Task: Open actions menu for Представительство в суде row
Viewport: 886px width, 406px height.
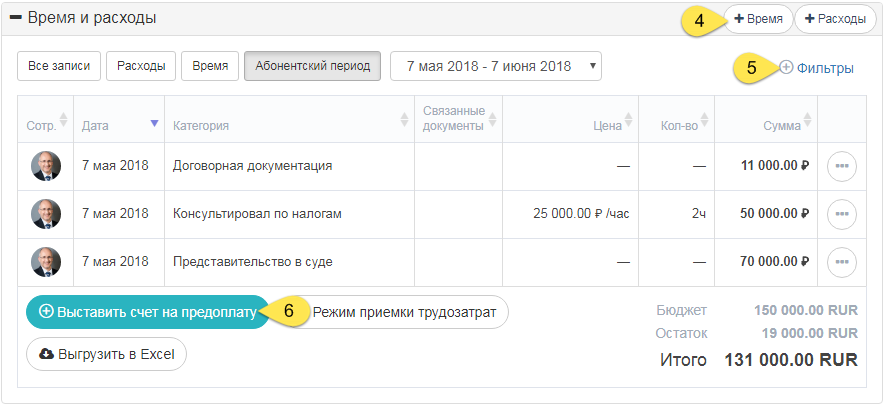Action: pyautogui.click(x=842, y=262)
